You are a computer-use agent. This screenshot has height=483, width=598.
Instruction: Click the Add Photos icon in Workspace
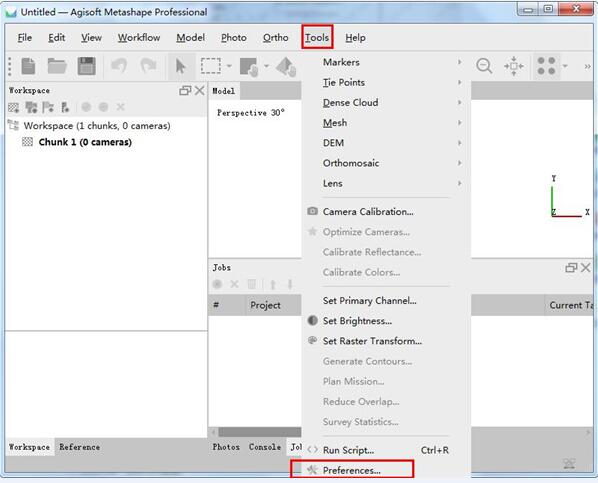31,108
